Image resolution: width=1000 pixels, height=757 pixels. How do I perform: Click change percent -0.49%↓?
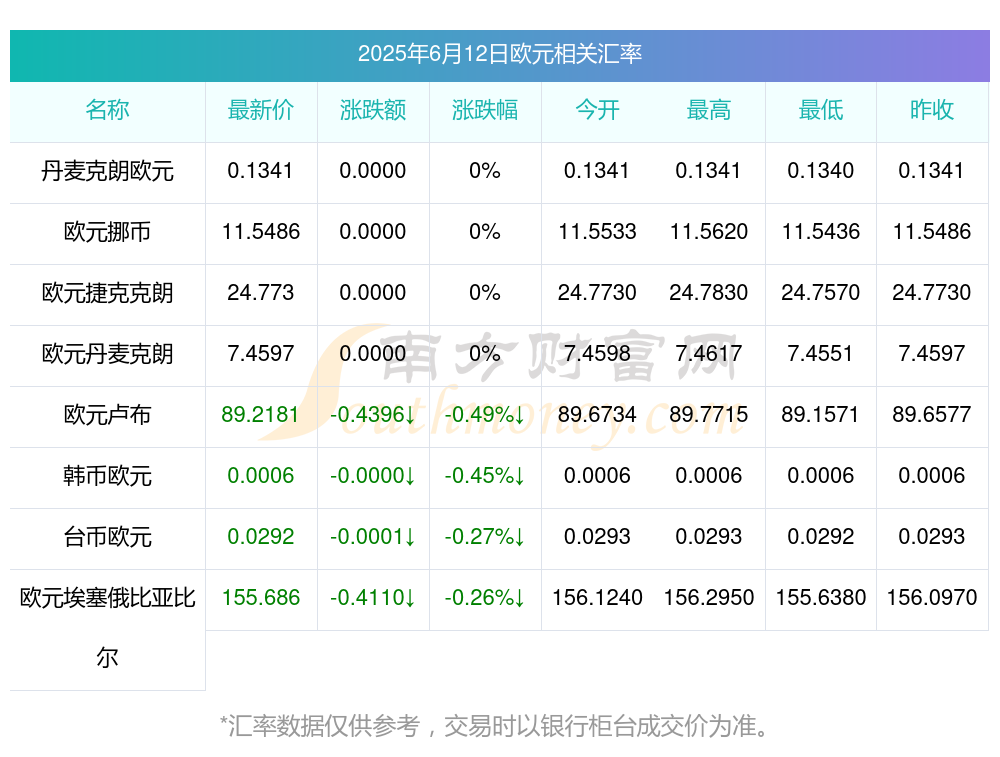[x=485, y=415]
